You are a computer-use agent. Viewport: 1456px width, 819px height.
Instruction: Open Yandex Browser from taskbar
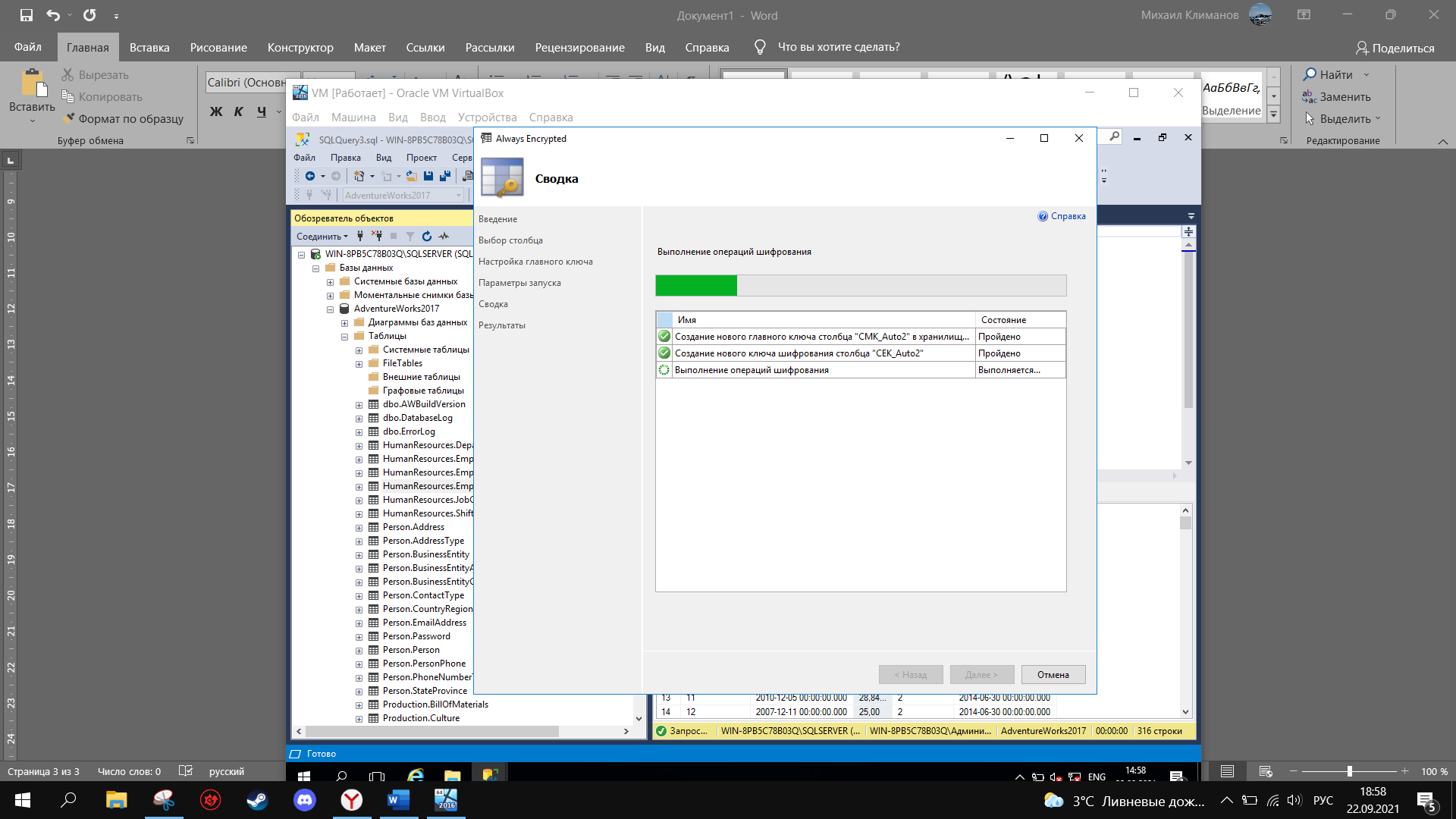352,800
